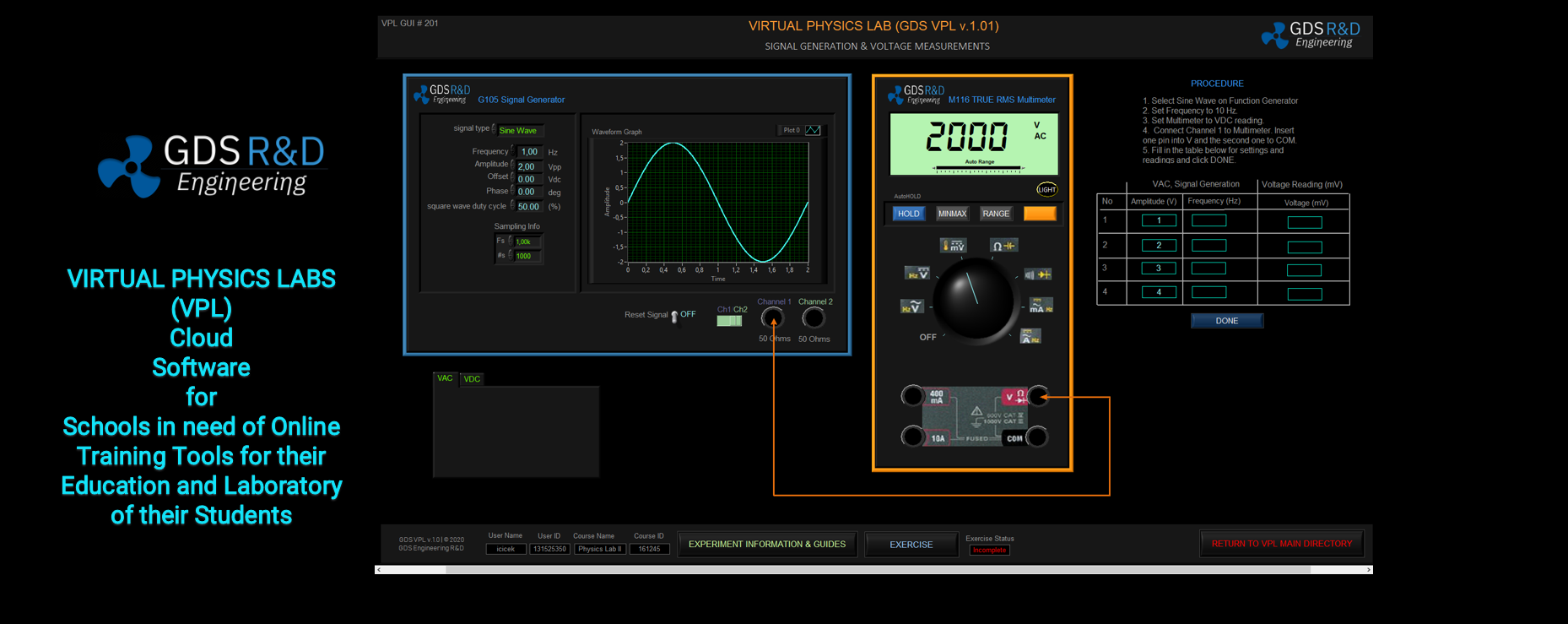Switch to the VDC tab
The image size is (1568, 624).
(x=472, y=379)
